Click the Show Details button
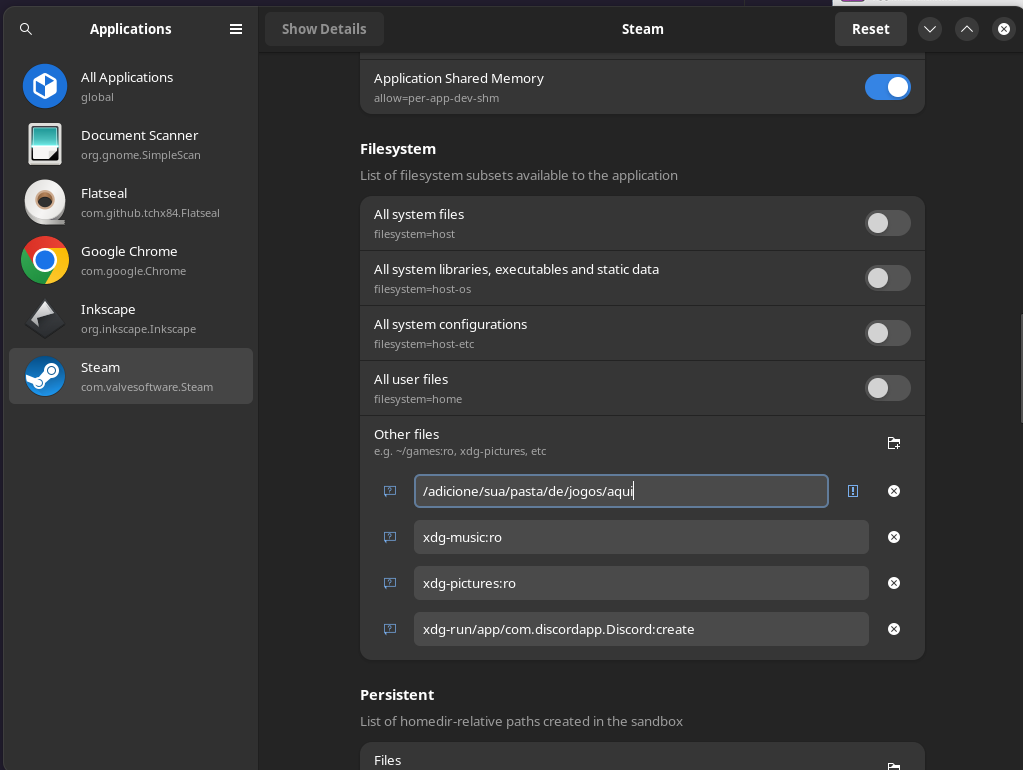This screenshot has height=770, width=1023. [x=324, y=29]
